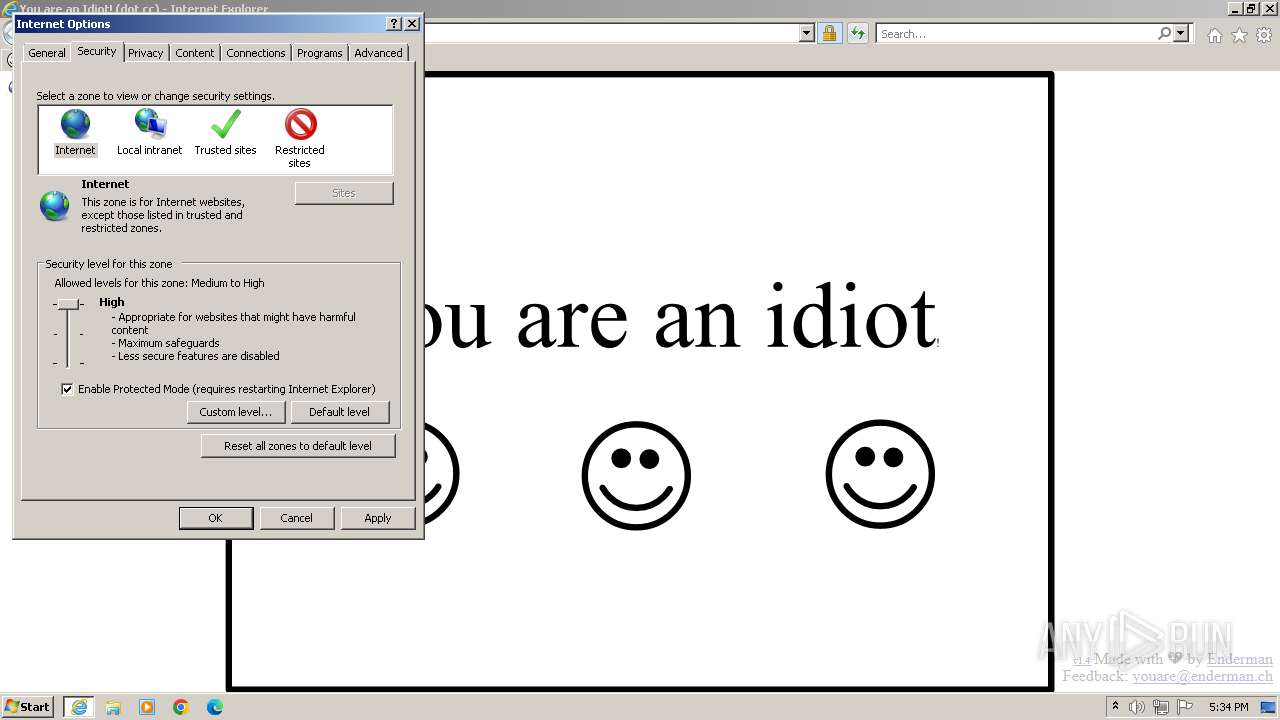Switch to the Advanced tab
The image size is (1280, 720).
379,53
